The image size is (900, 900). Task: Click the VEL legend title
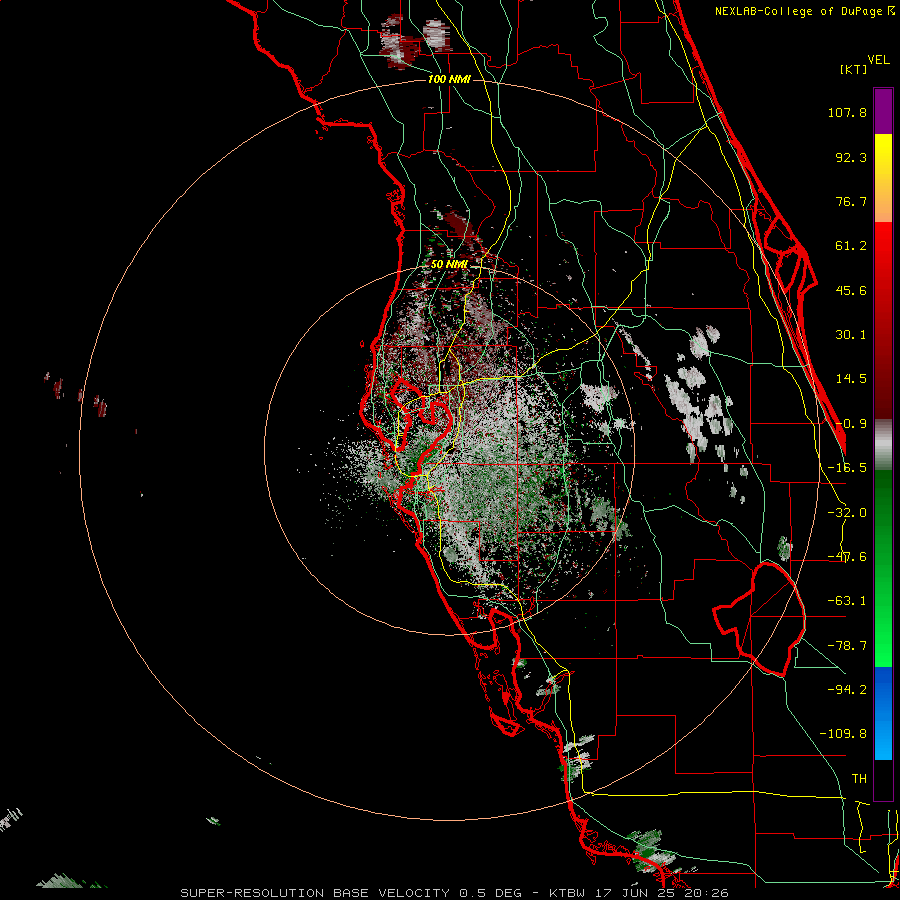click(x=878, y=60)
